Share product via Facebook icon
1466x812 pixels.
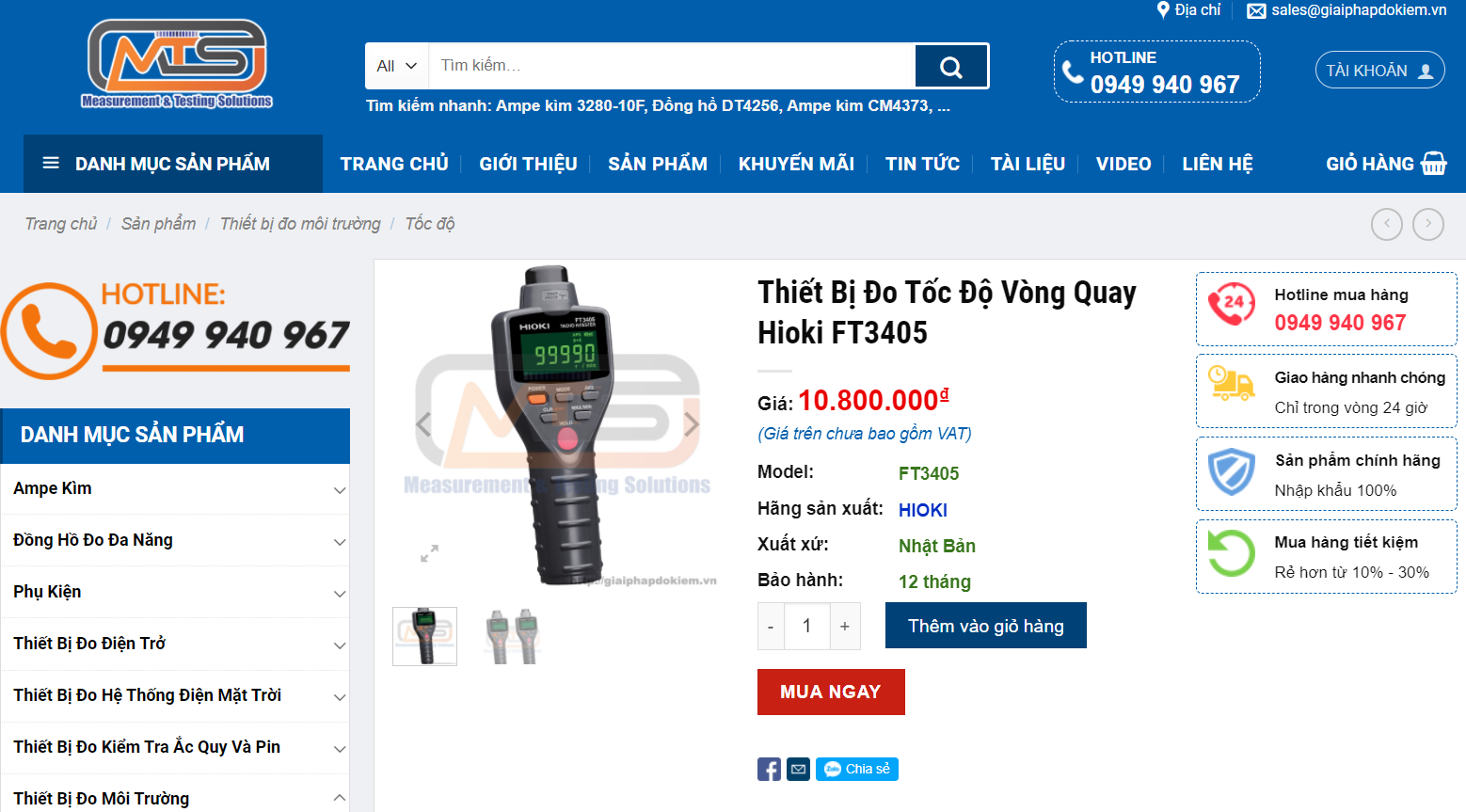[769, 770]
